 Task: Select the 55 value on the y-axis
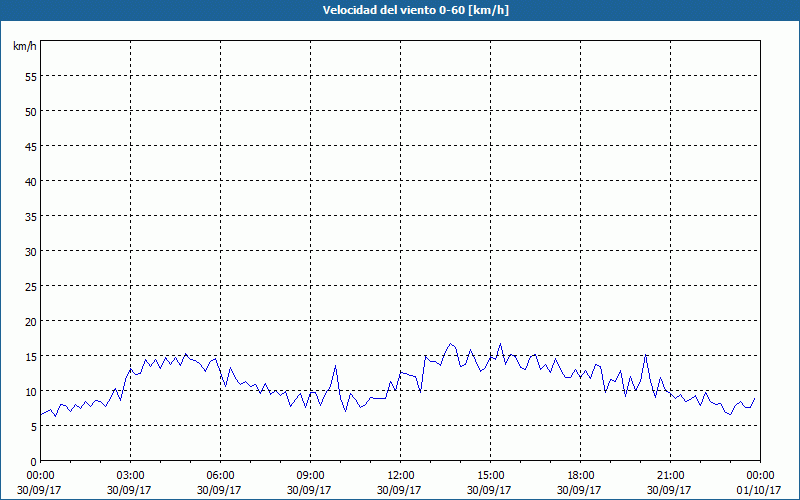[x=31, y=76]
